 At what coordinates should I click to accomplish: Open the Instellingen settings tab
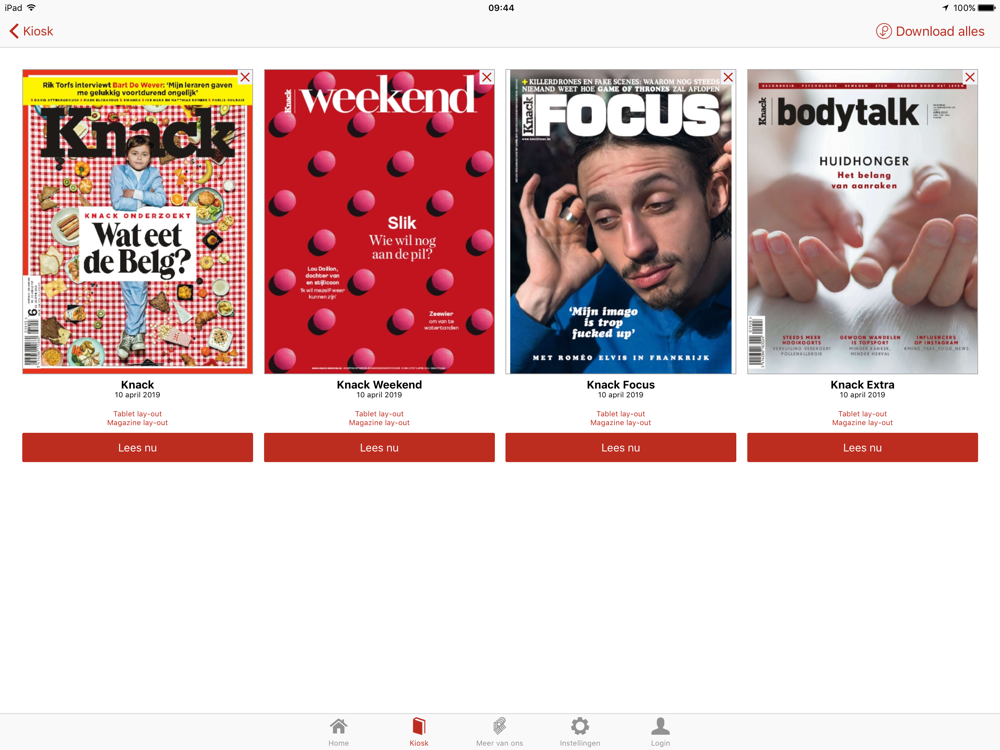coord(580,732)
